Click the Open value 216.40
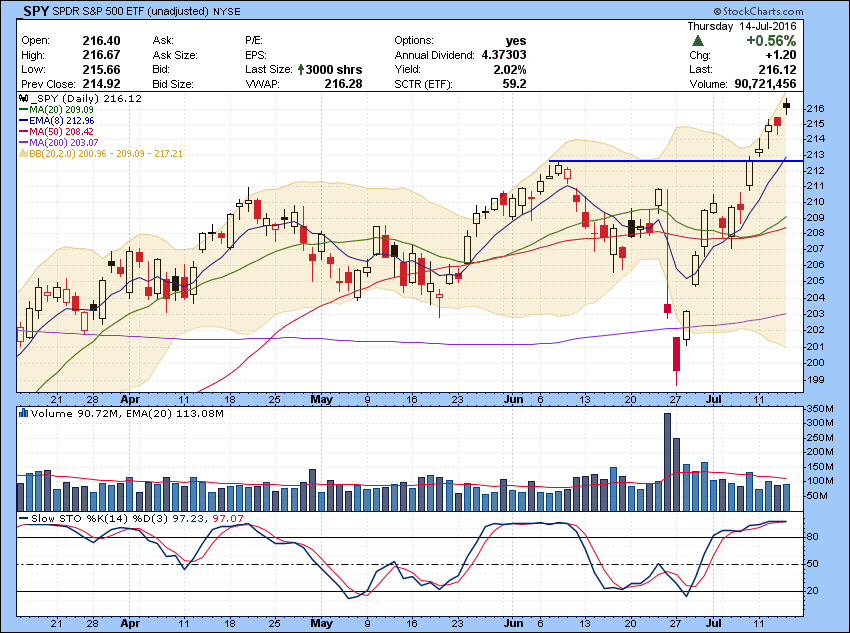This screenshot has height=633, width=850. [x=101, y=41]
